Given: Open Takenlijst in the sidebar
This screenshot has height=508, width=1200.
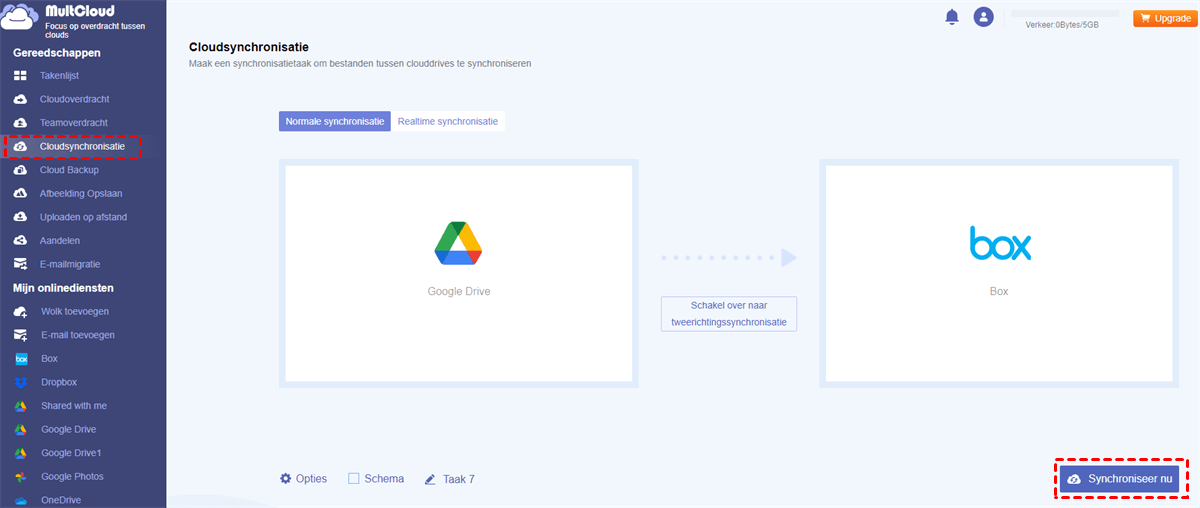Looking at the screenshot, I should coord(59,76).
